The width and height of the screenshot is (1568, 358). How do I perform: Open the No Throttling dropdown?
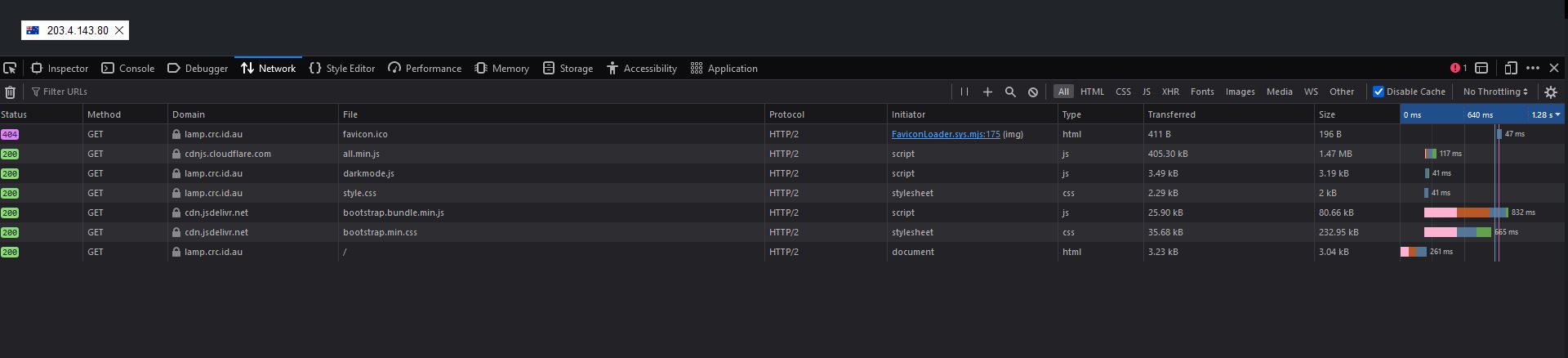[x=1494, y=92]
